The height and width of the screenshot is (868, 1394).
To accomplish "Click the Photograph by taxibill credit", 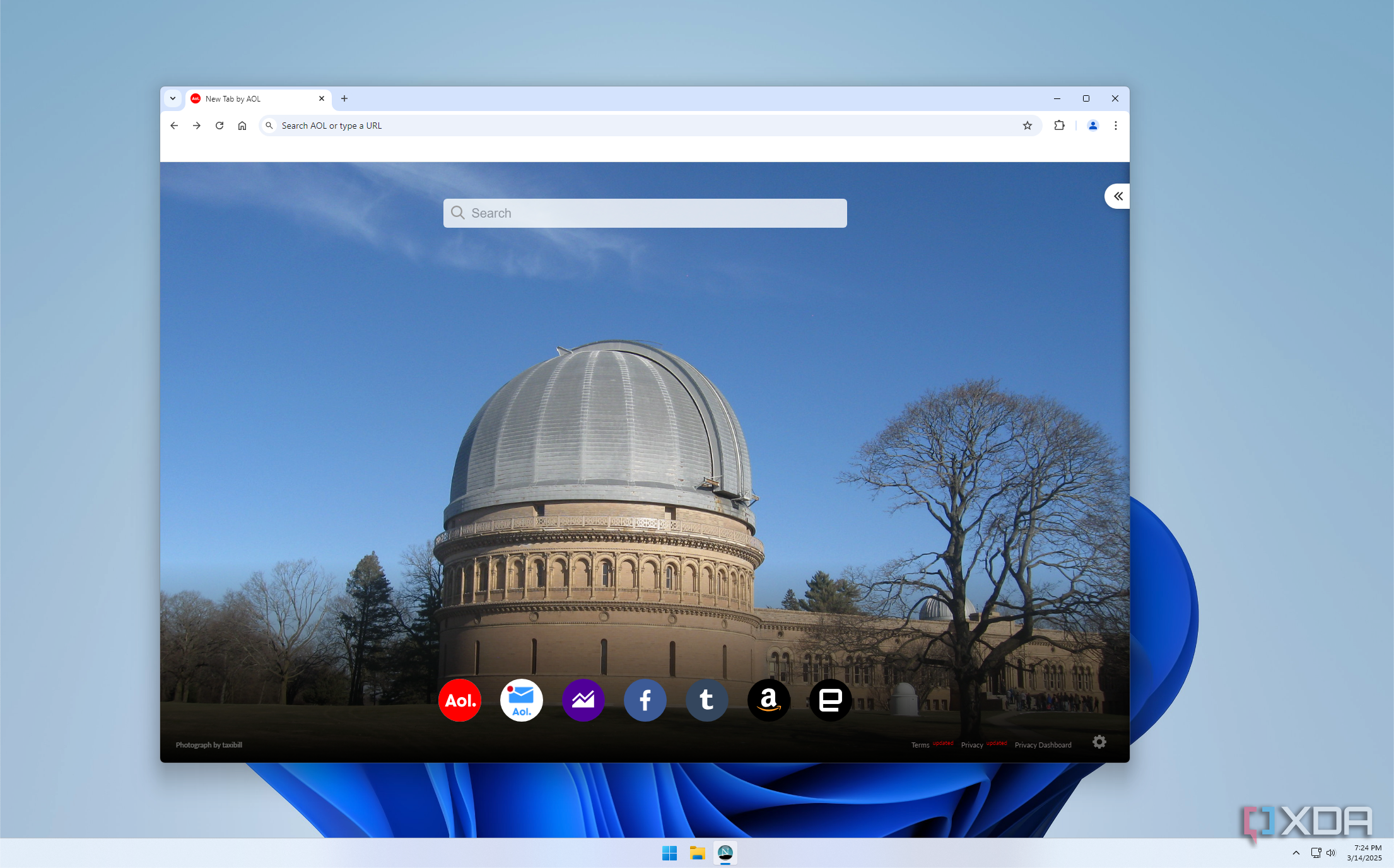I will pyautogui.click(x=209, y=745).
